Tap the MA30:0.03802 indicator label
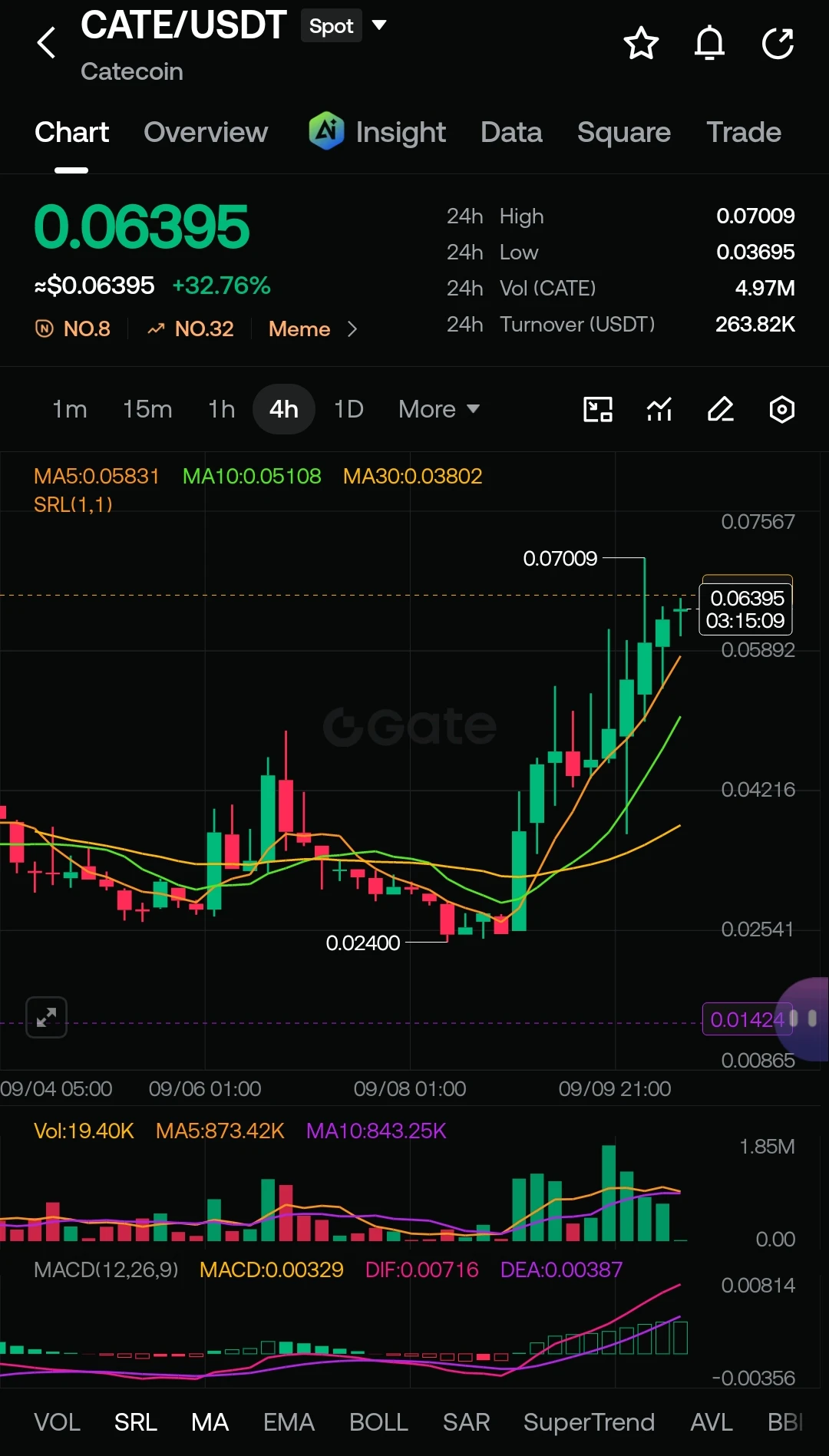The image size is (829, 1456). [412, 476]
